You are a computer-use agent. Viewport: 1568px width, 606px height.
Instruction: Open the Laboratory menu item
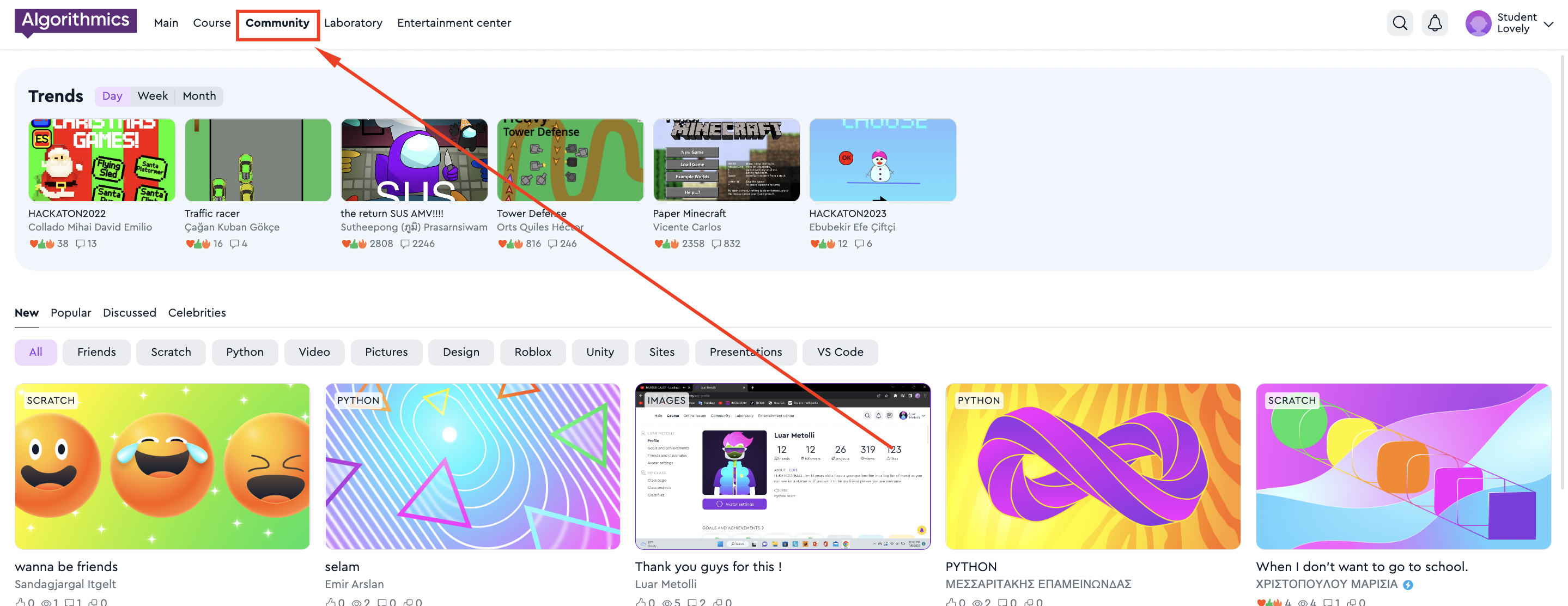pos(353,23)
